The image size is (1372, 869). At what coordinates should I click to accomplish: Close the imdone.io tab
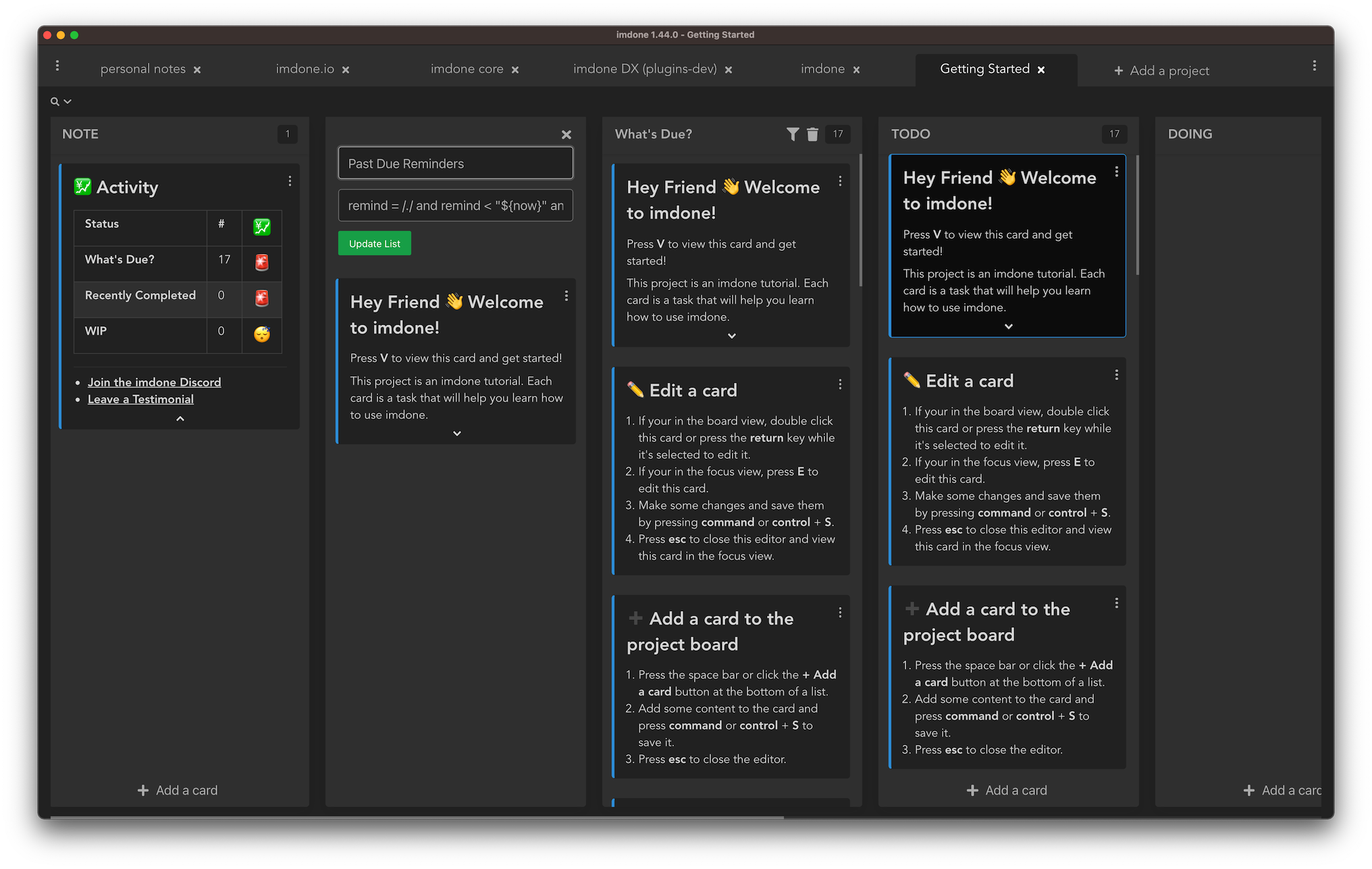346,70
